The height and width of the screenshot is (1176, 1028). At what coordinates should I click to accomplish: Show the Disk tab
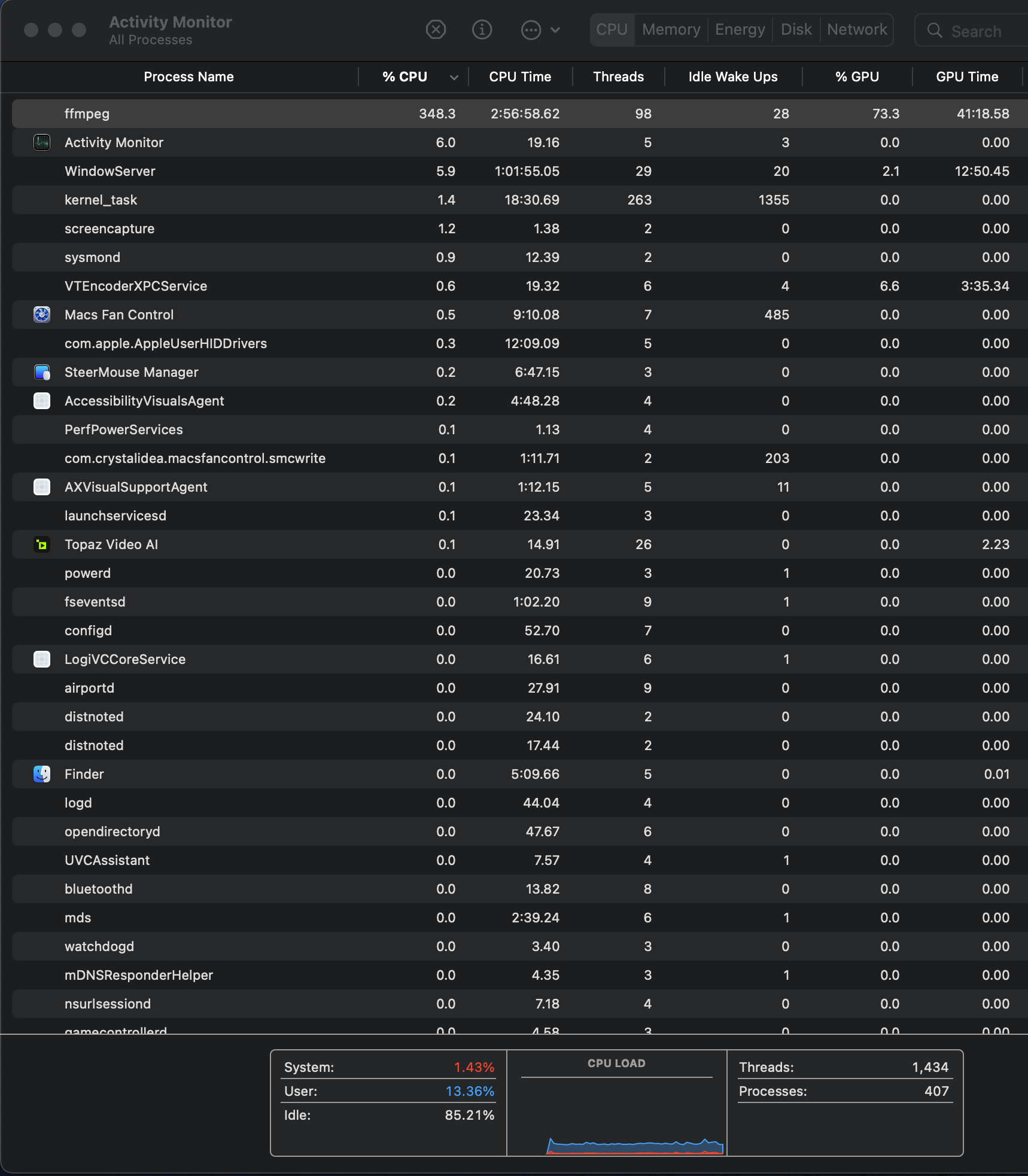click(796, 29)
